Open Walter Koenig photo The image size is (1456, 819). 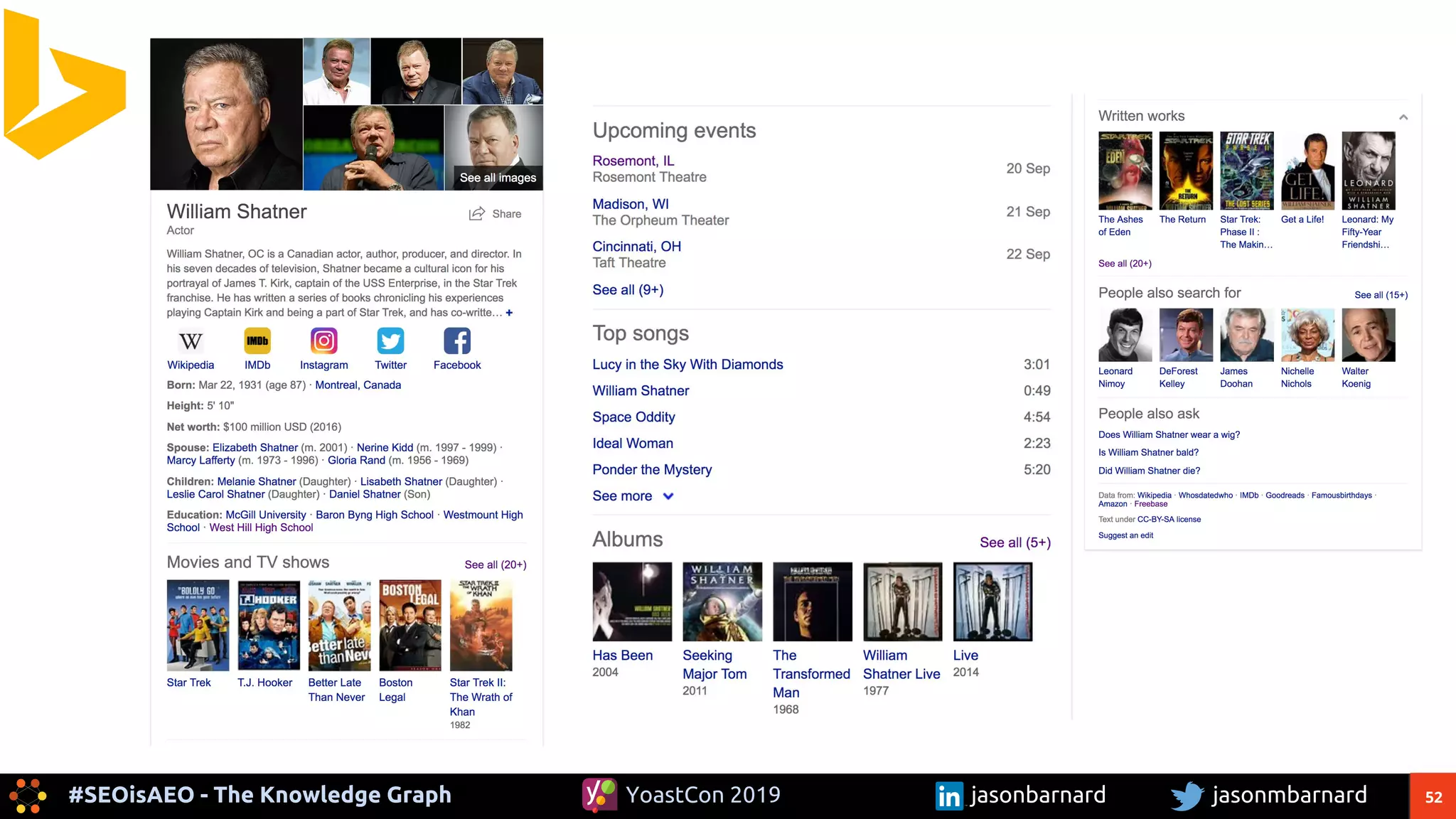(x=1369, y=335)
